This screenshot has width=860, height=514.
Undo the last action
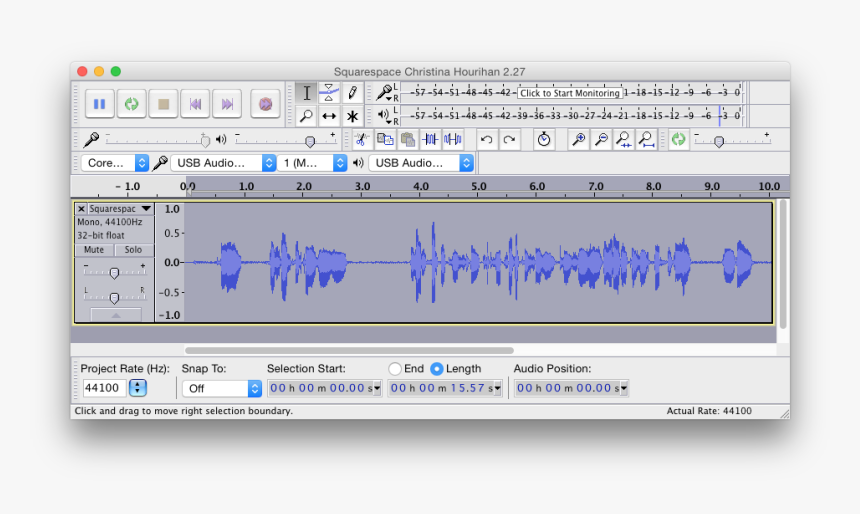[x=486, y=139]
